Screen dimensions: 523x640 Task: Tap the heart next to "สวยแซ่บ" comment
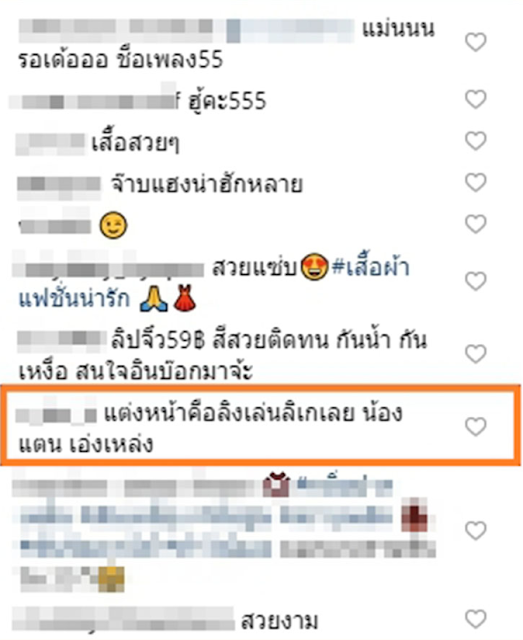pos(476,282)
